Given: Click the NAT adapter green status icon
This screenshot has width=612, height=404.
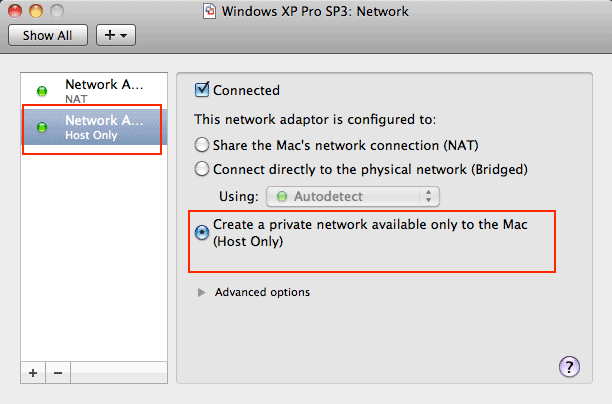Looking at the screenshot, I should 41,91.
